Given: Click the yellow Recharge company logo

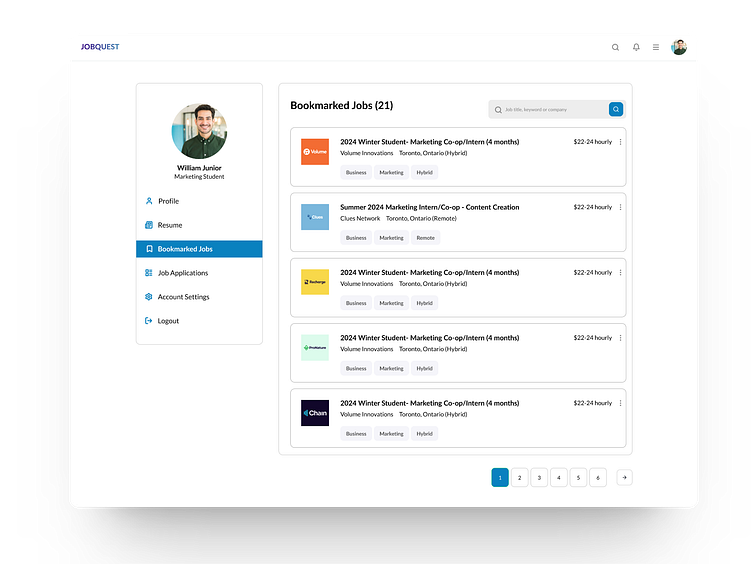Looking at the screenshot, I should (x=315, y=282).
